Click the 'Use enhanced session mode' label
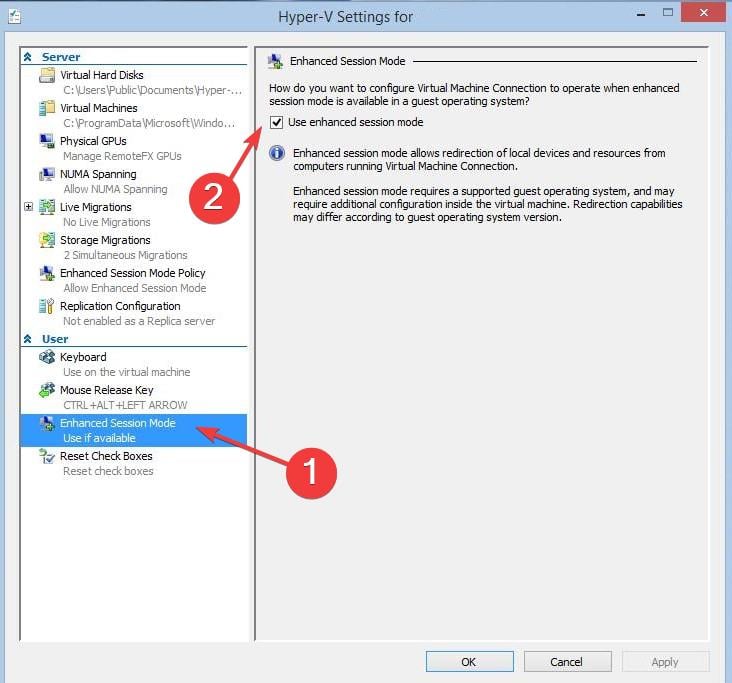The height and width of the screenshot is (683, 732). [x=356, y=122]
